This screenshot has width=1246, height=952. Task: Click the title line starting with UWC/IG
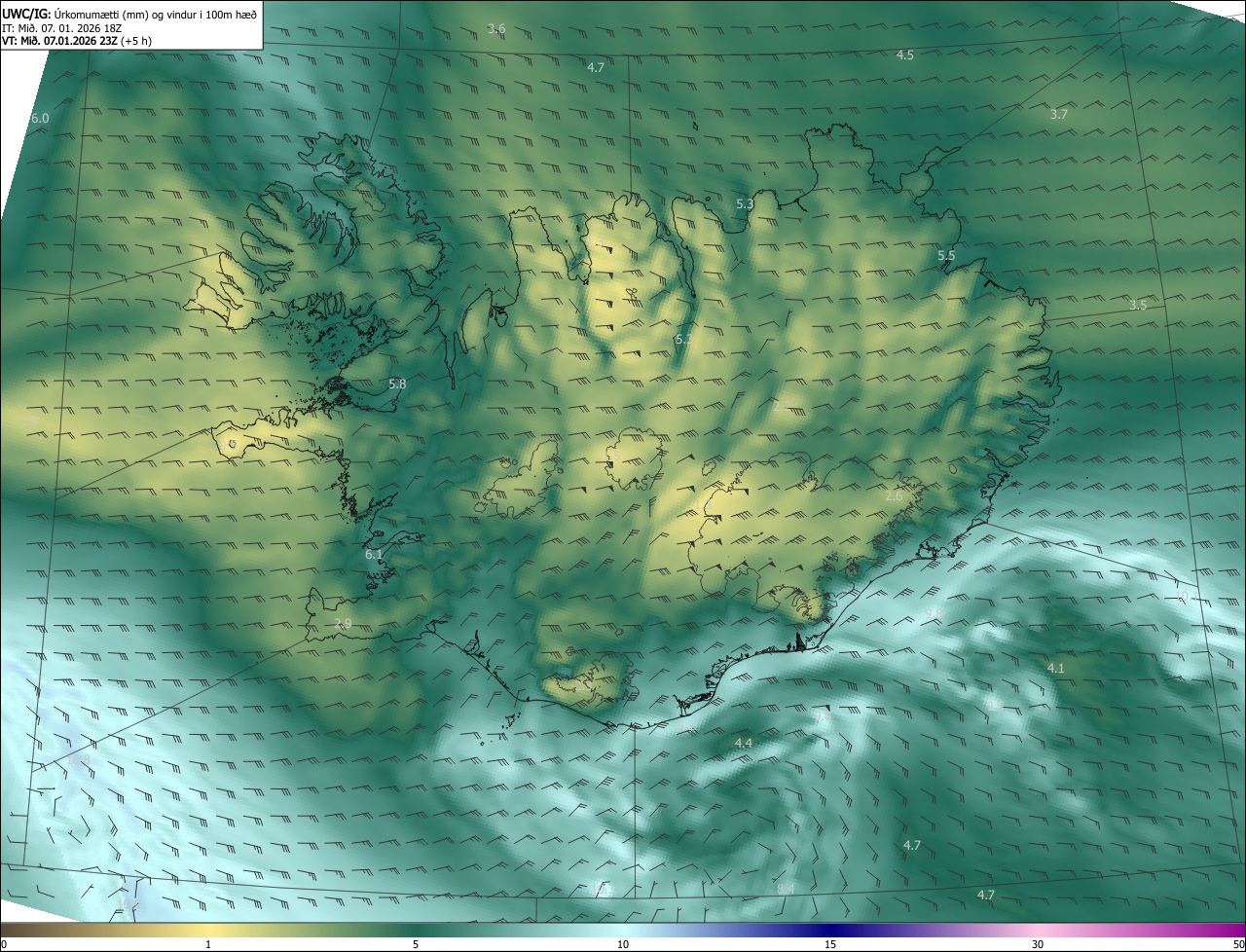tap(128, 14)
